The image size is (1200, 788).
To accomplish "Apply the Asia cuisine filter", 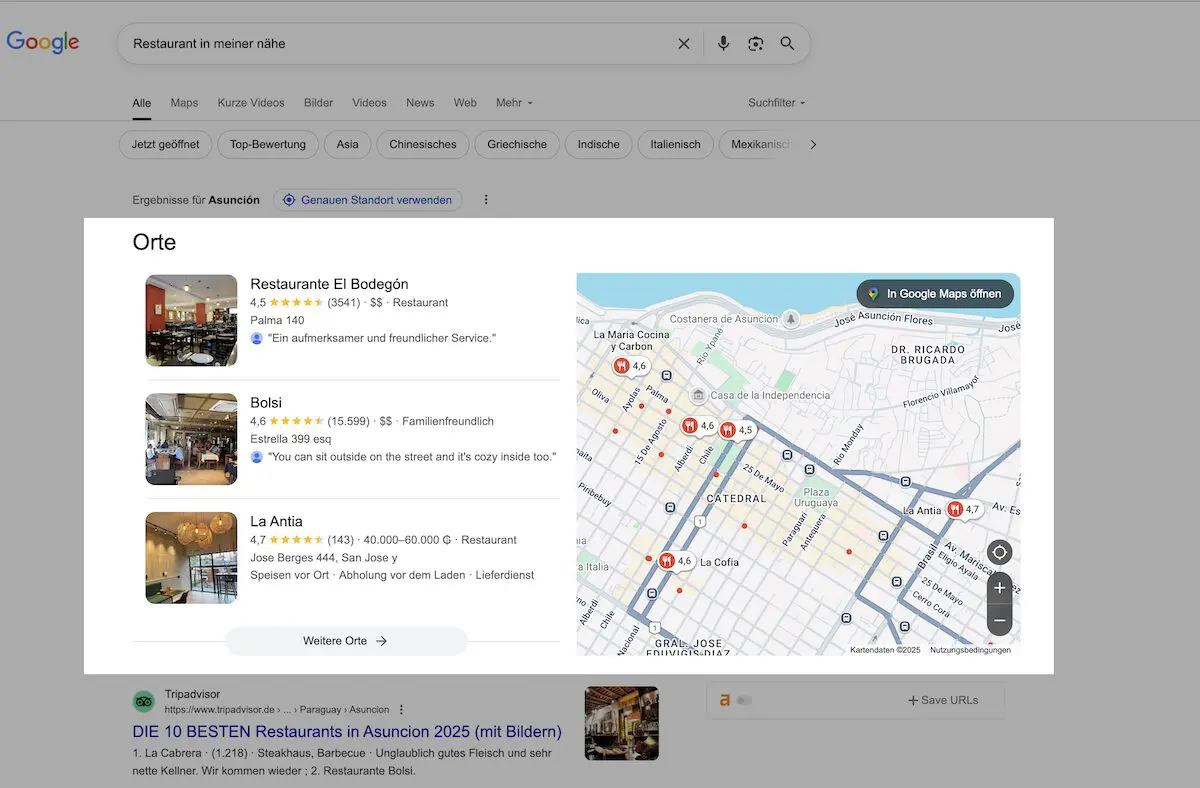I will (347, 144).
